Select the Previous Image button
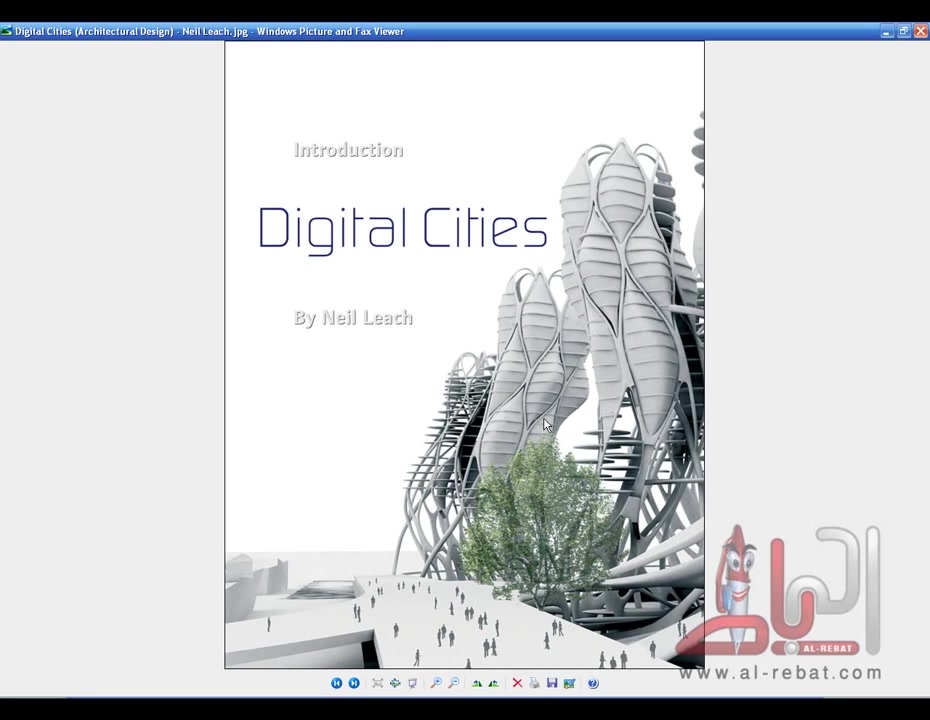The height and width of the screenshot is (720, 930). 337,683
